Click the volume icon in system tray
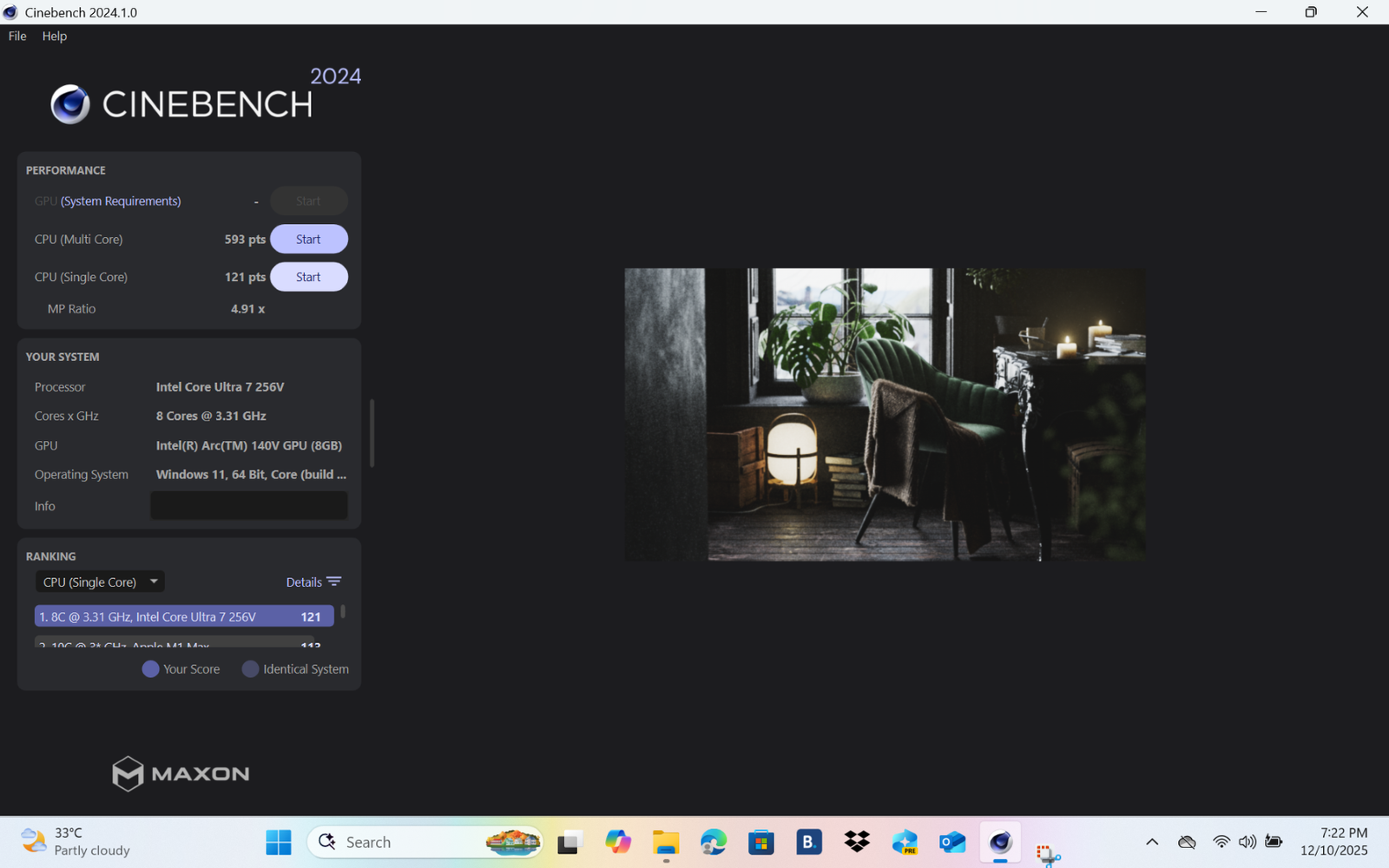 coord(1247,842)
